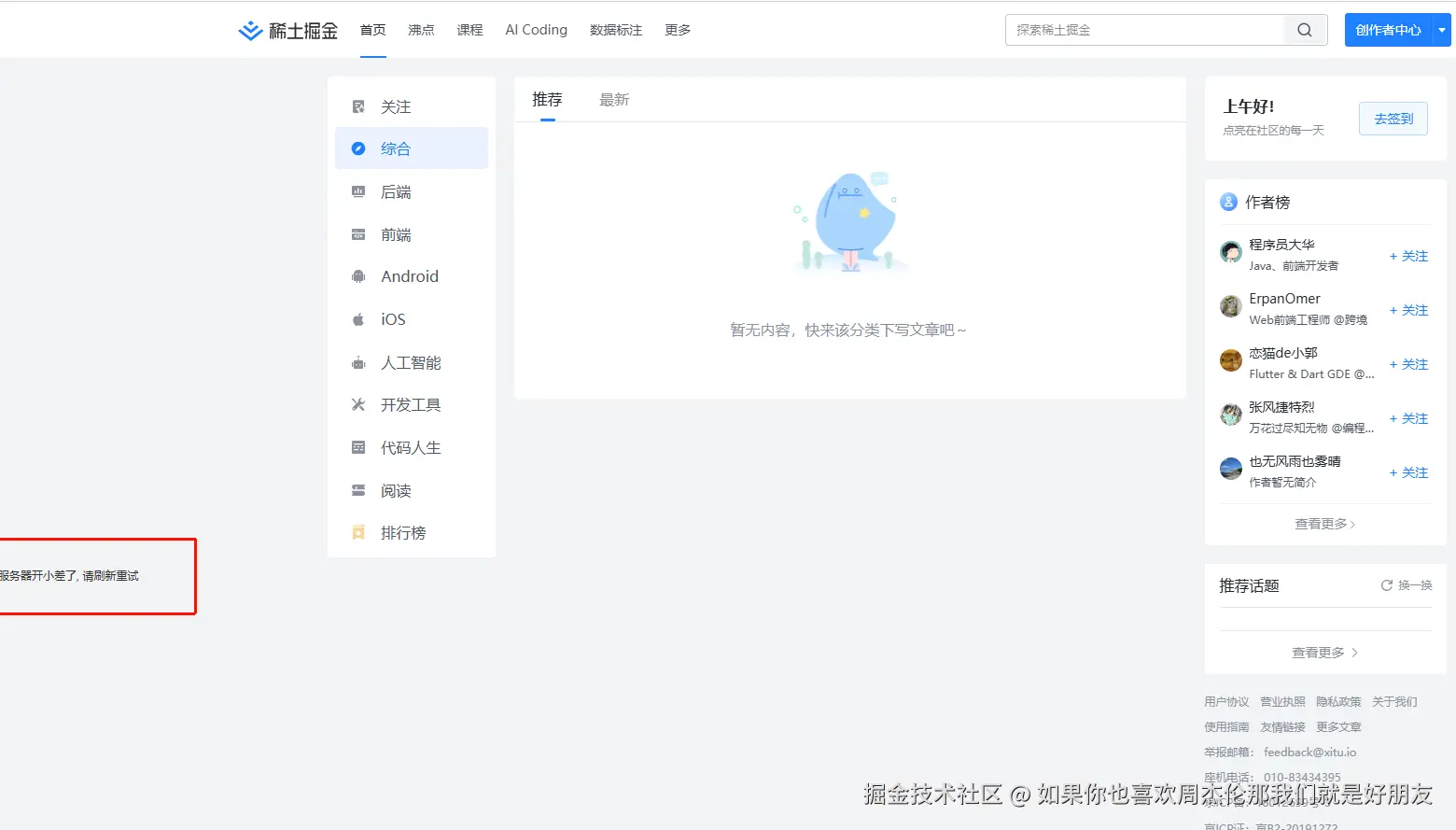Select the 人工智能 sidebar icon
The image size is (1456, 830).
[x=358, y=362]
